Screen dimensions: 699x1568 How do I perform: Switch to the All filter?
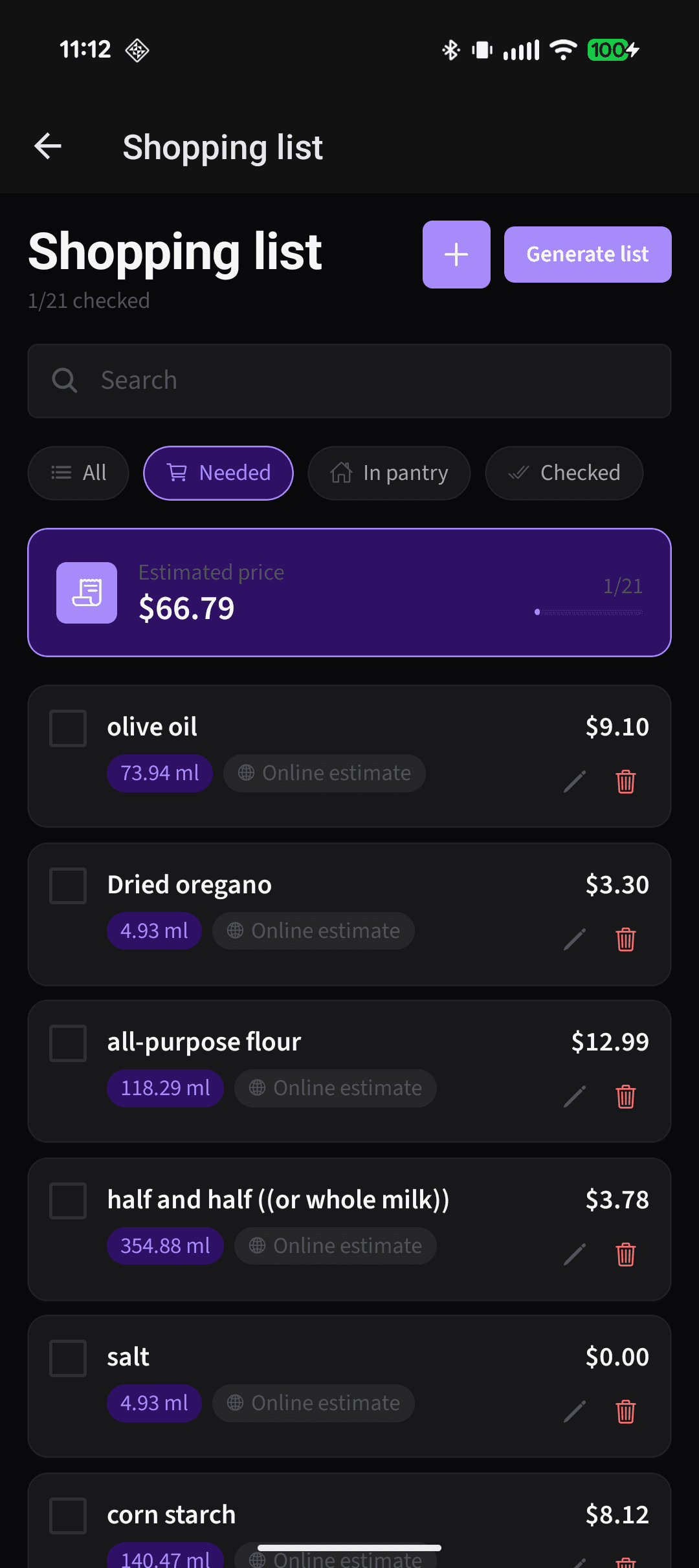[78, 473]
